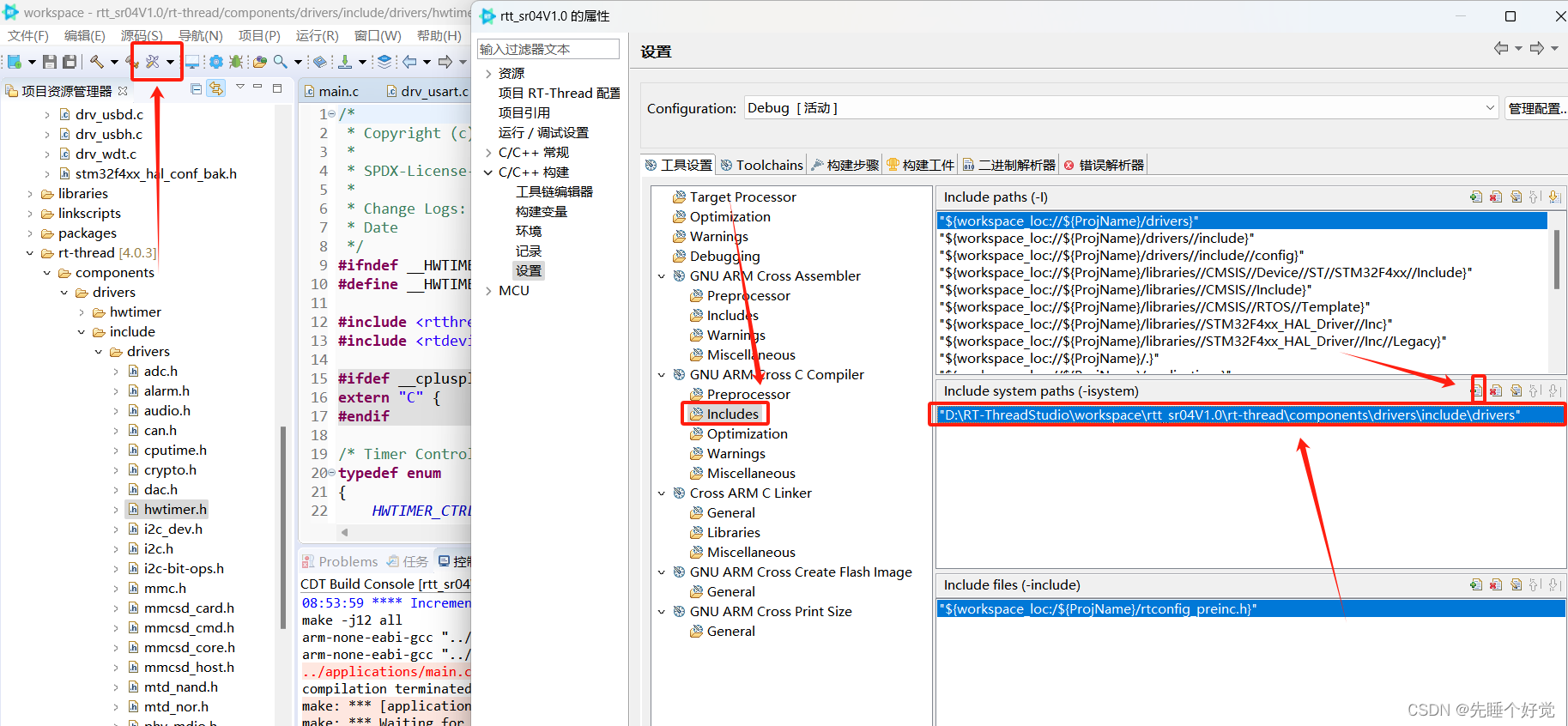Select Libraries under Cross ARM C Linker
The width and height of the screenshot is (1568, 726).
pyautogui.click(x=733, y=533)
